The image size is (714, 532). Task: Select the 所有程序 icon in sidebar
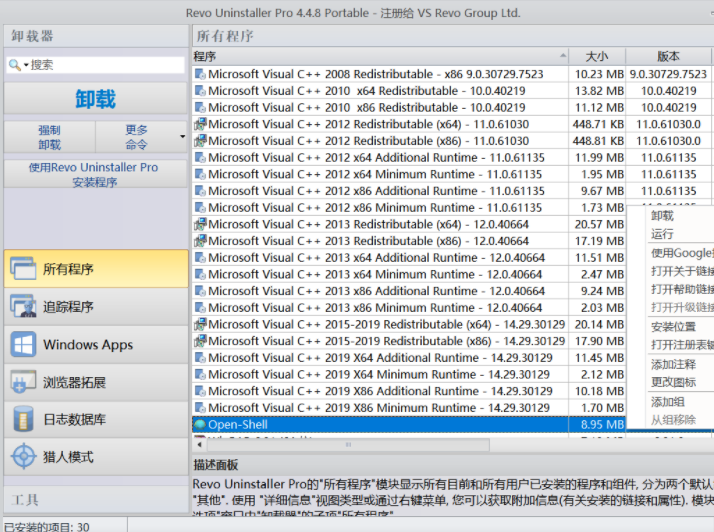[23, 269]
